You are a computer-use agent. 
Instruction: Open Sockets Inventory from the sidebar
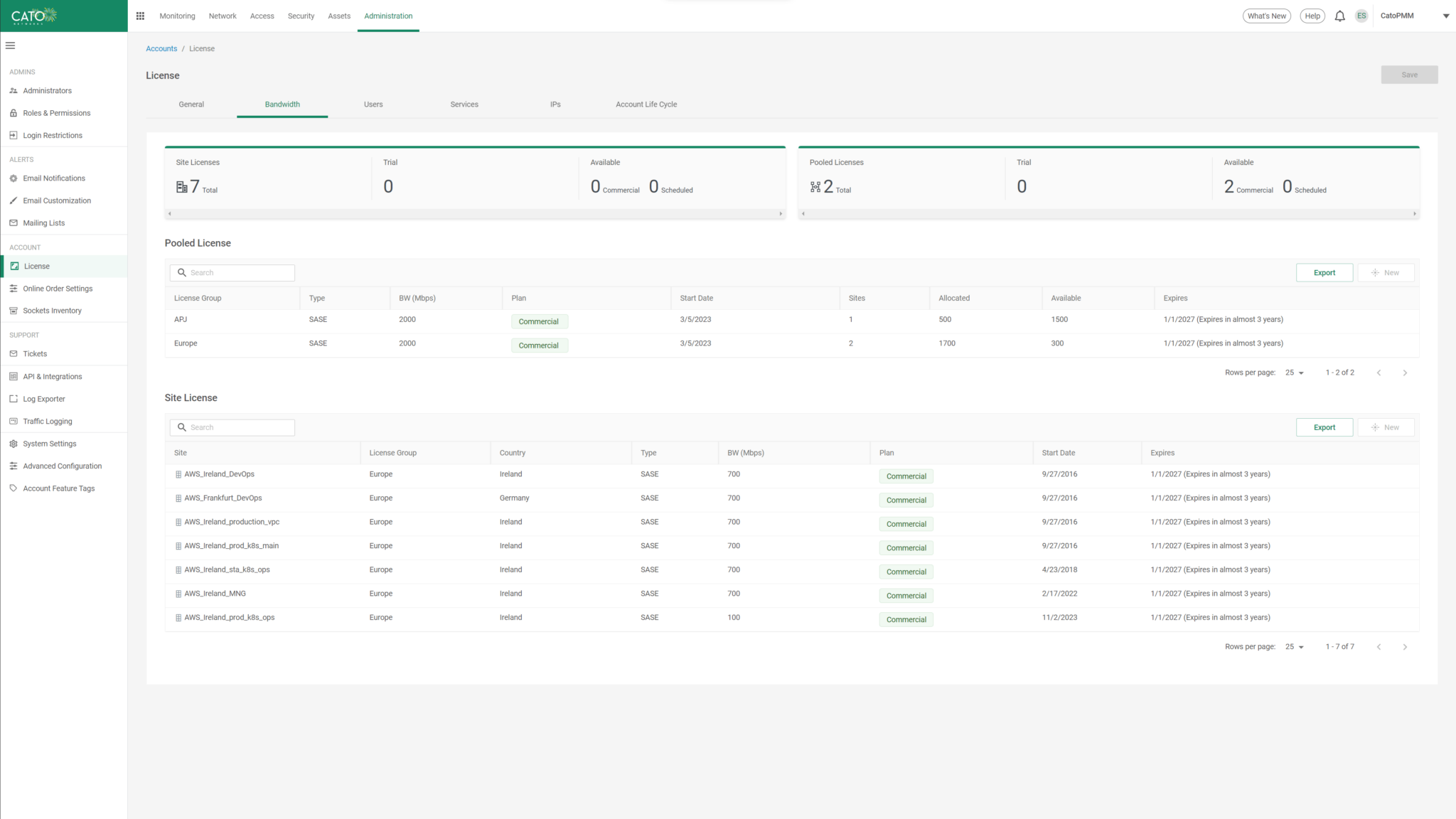point(50,311)
